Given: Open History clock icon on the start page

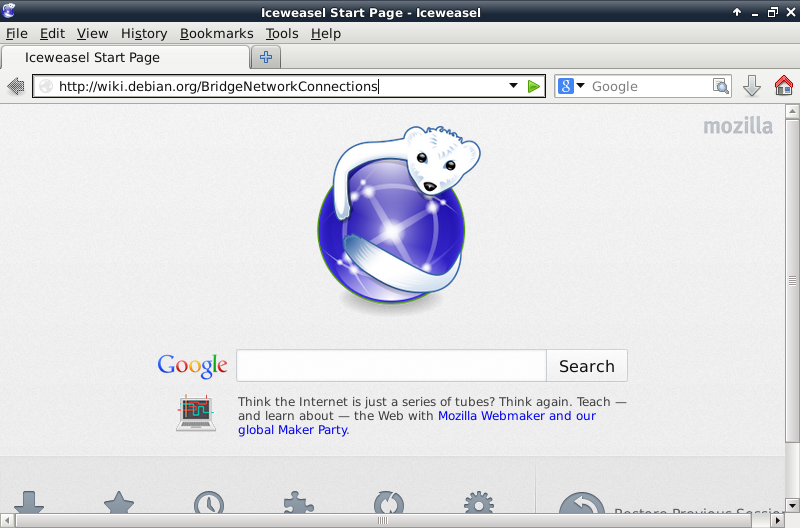Looking at the screenshot, I should coord(208,503).
